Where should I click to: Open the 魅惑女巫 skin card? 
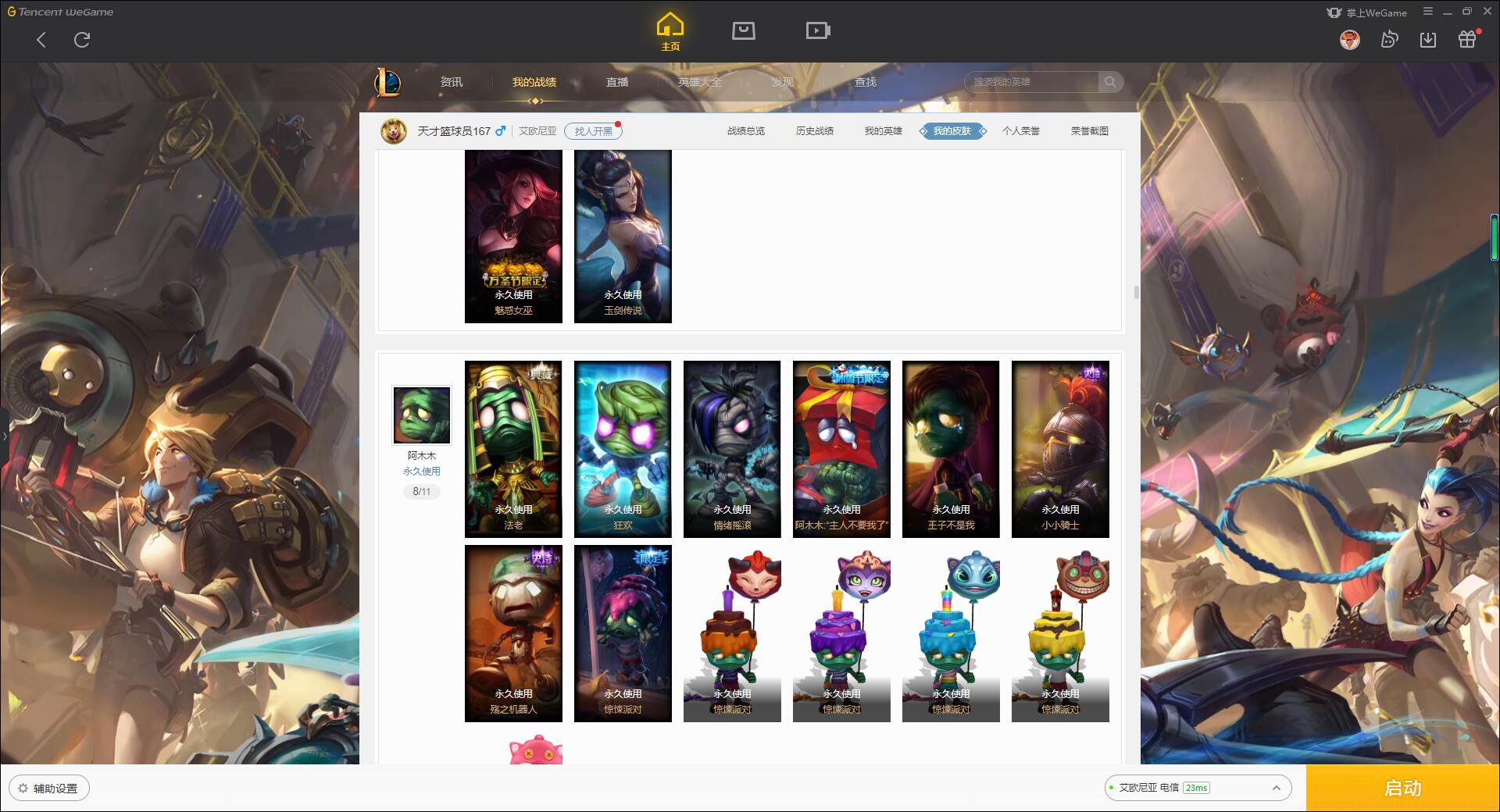[x=513, y=237]
